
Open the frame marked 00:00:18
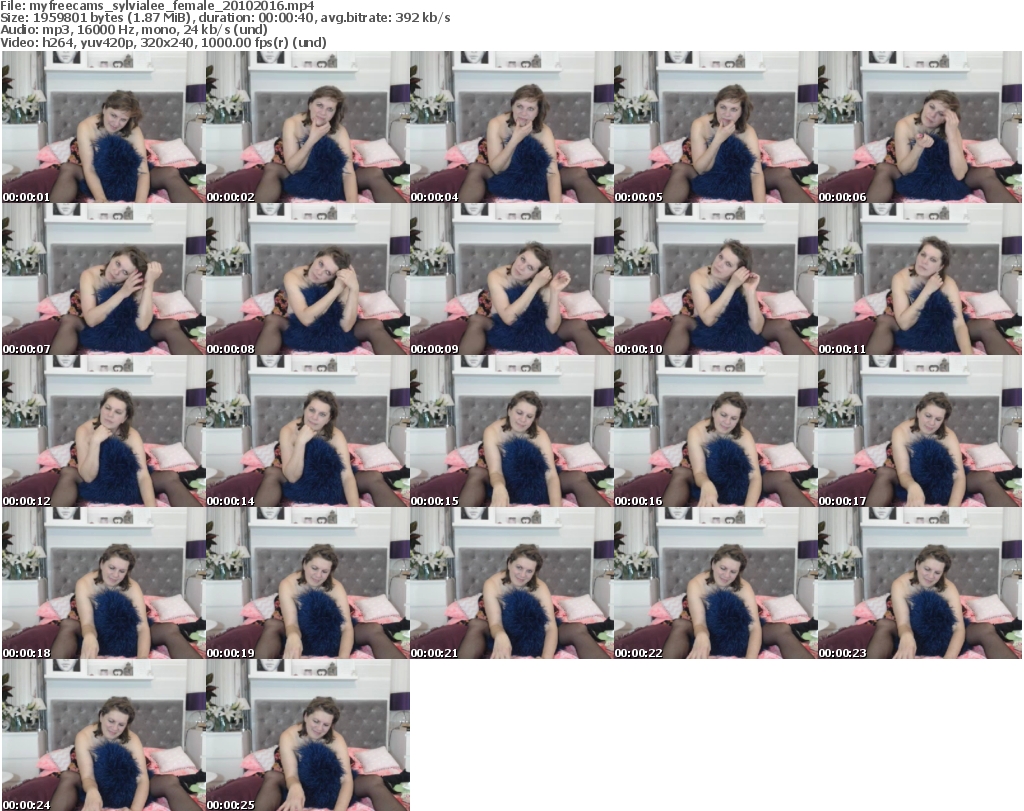click(104, 583)
